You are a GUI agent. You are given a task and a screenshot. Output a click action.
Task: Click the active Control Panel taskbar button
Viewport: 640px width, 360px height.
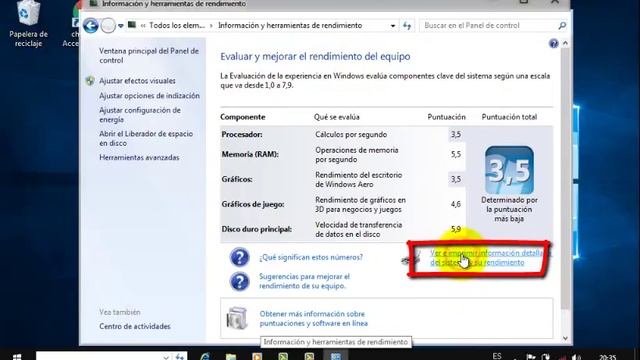(336, 356)
